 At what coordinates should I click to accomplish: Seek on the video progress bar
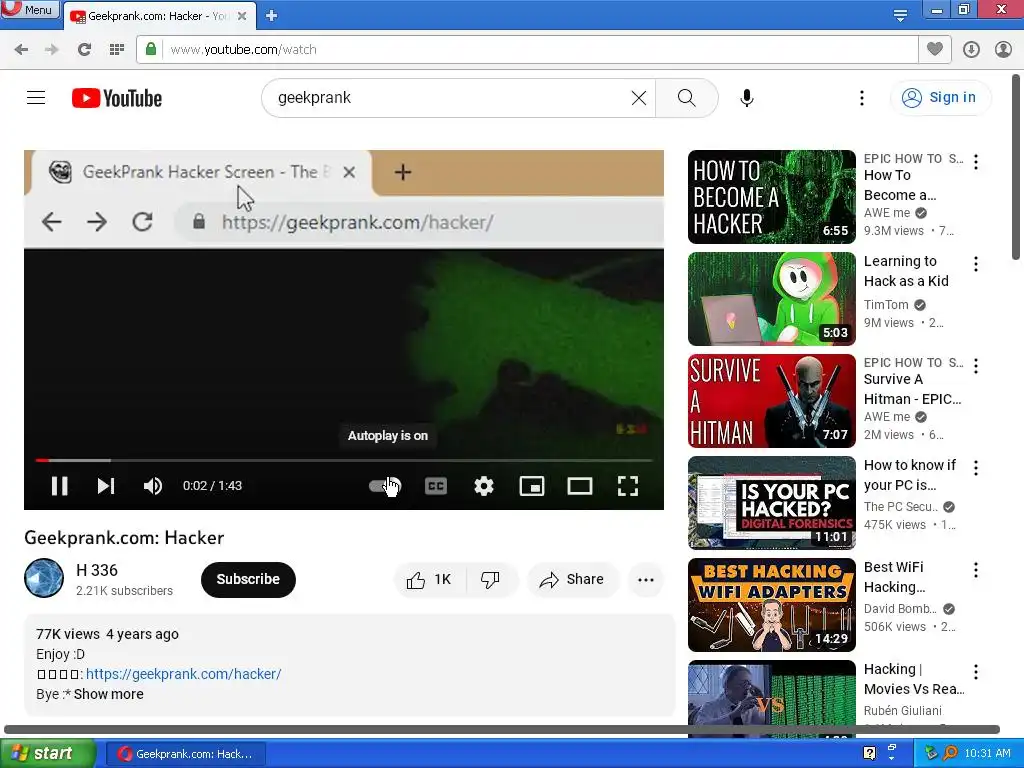[344, 460]
